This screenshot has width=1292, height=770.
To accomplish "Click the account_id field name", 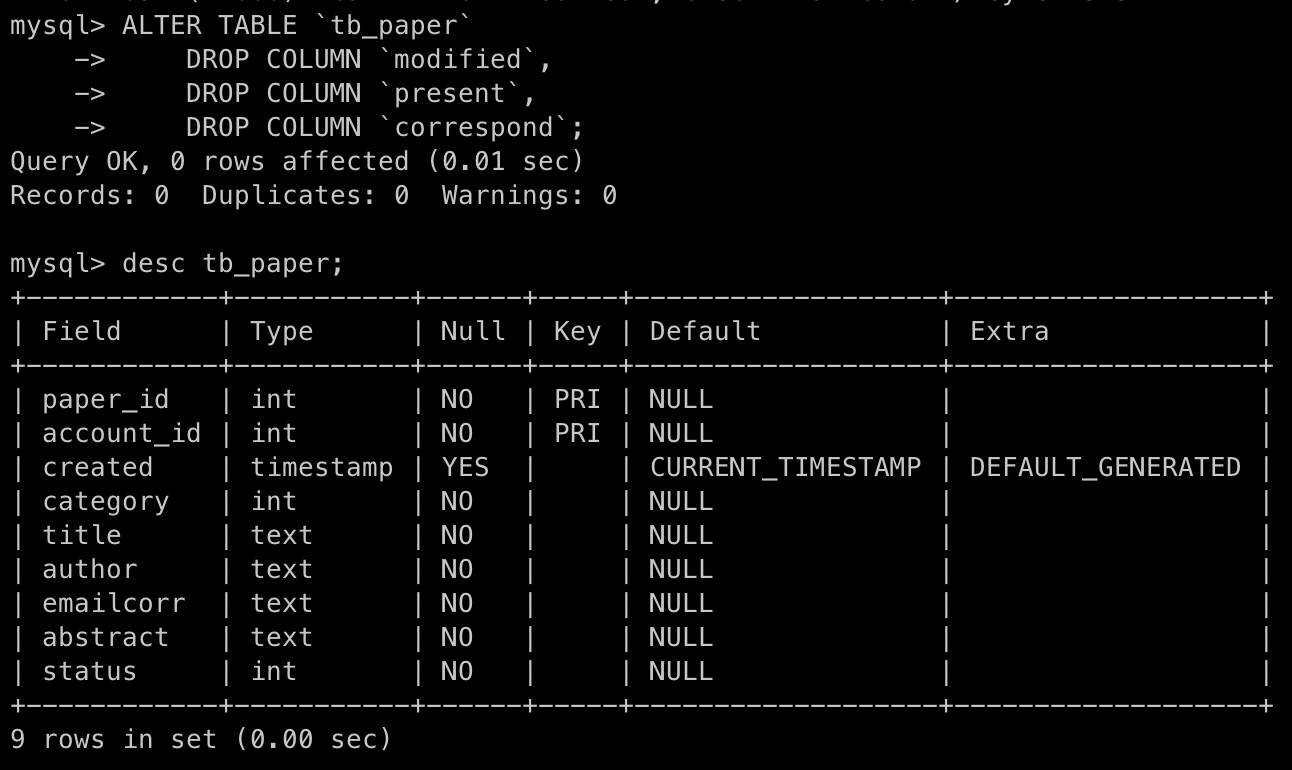I will point(121,434).
